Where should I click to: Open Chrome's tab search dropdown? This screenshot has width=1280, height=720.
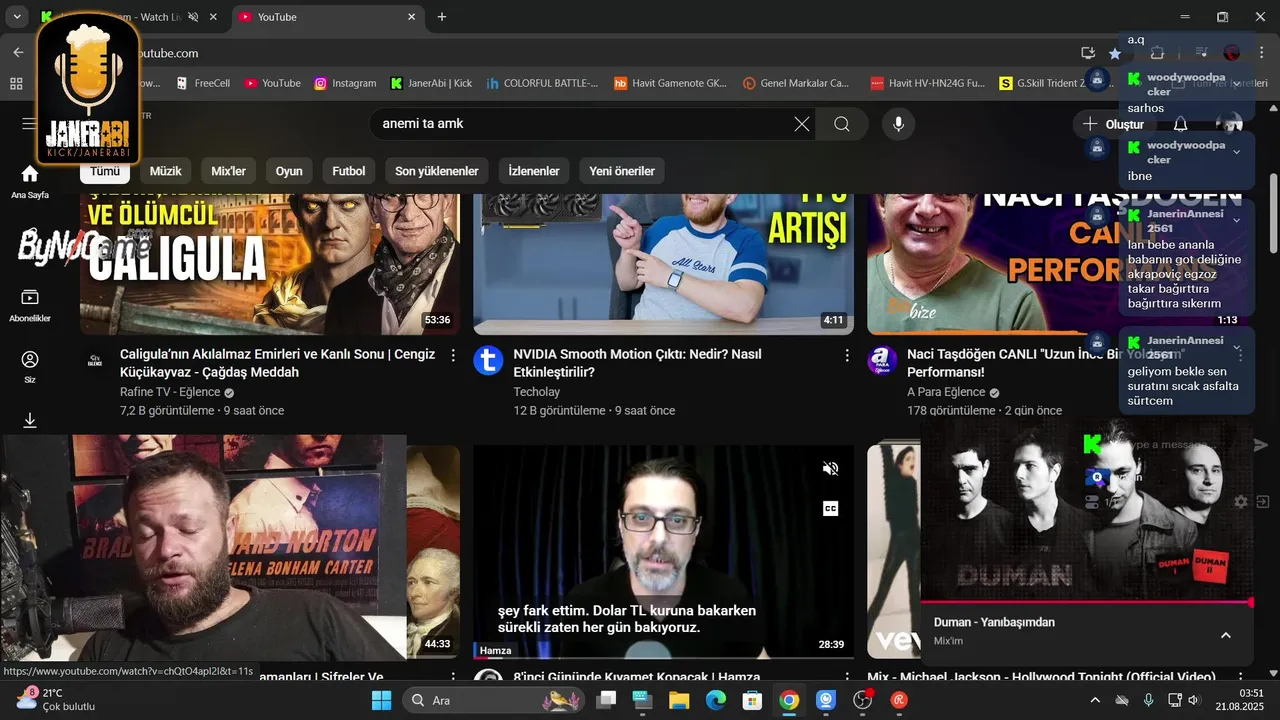coord(17,17)
